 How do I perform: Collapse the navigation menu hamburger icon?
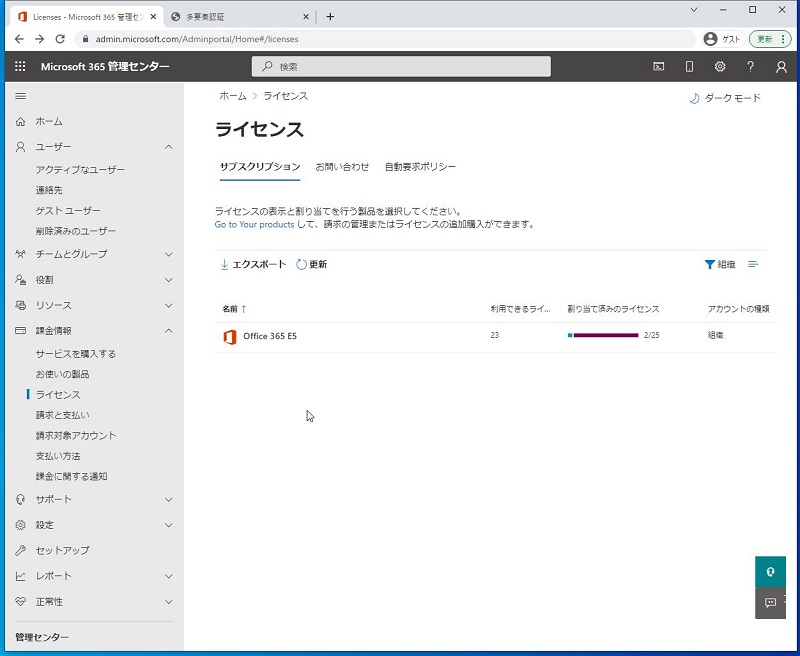(20, 96)
